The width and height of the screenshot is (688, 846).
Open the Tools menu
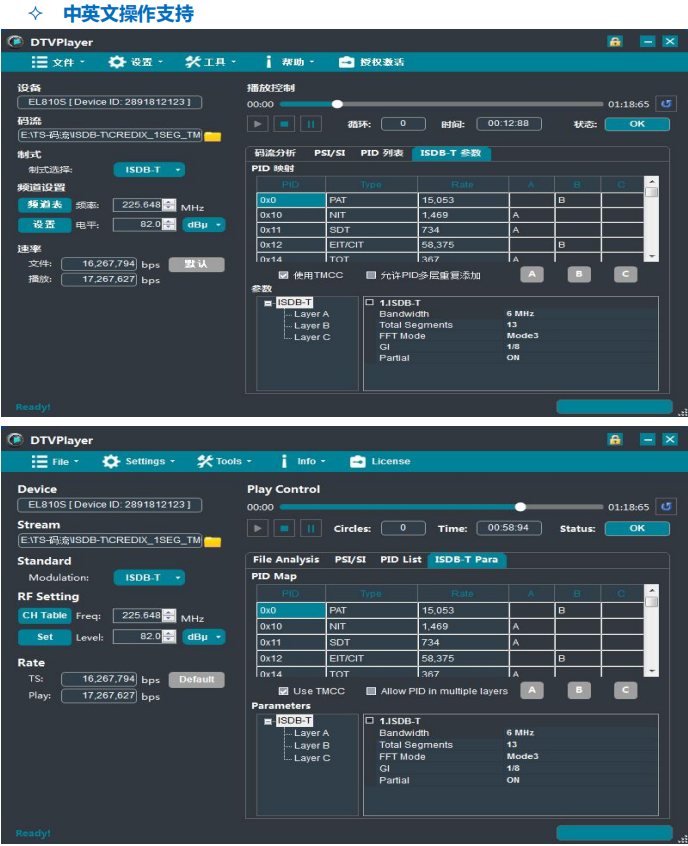pos(224,462)
